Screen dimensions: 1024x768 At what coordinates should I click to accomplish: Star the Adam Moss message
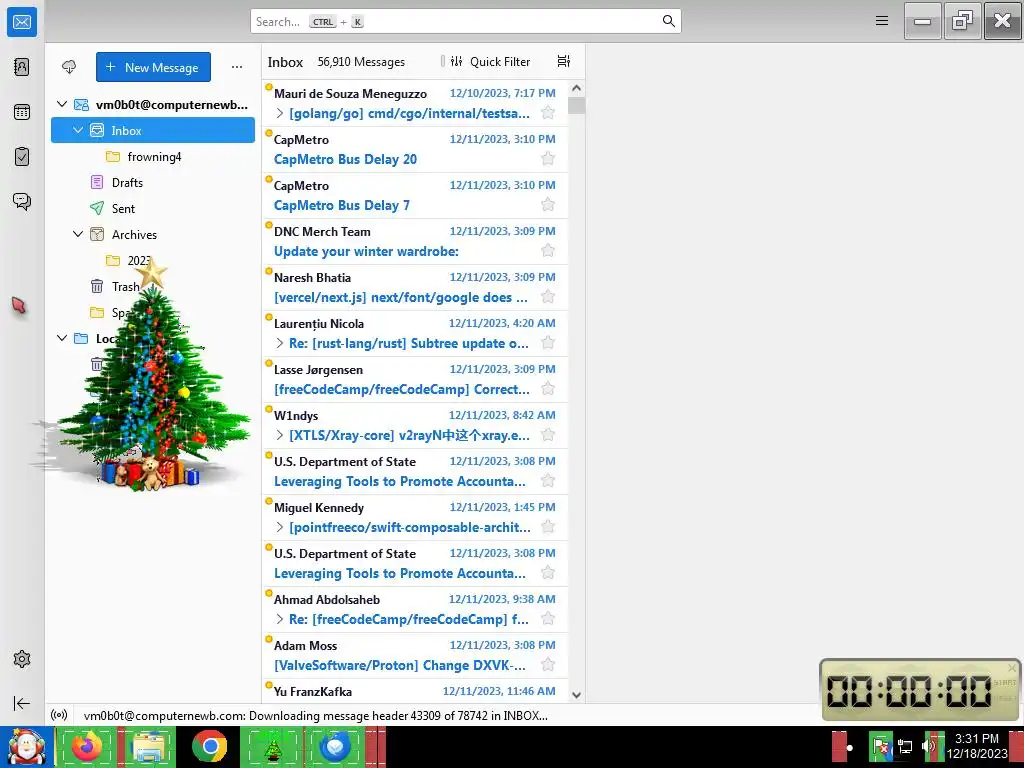(548, 665)
